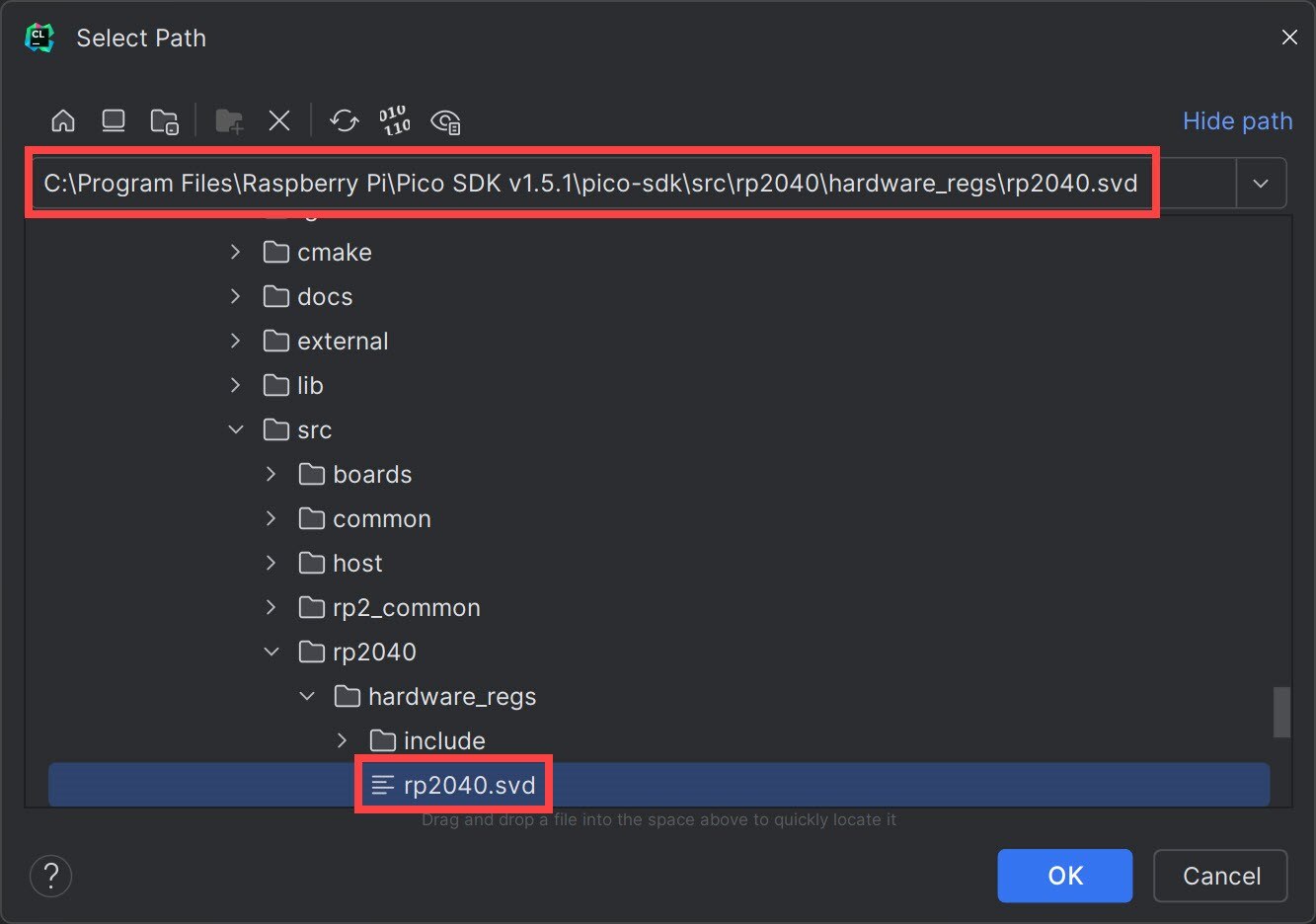1316x924 pixels.
Task: Confirm selection with the OK button
Action: (1065, 876)
